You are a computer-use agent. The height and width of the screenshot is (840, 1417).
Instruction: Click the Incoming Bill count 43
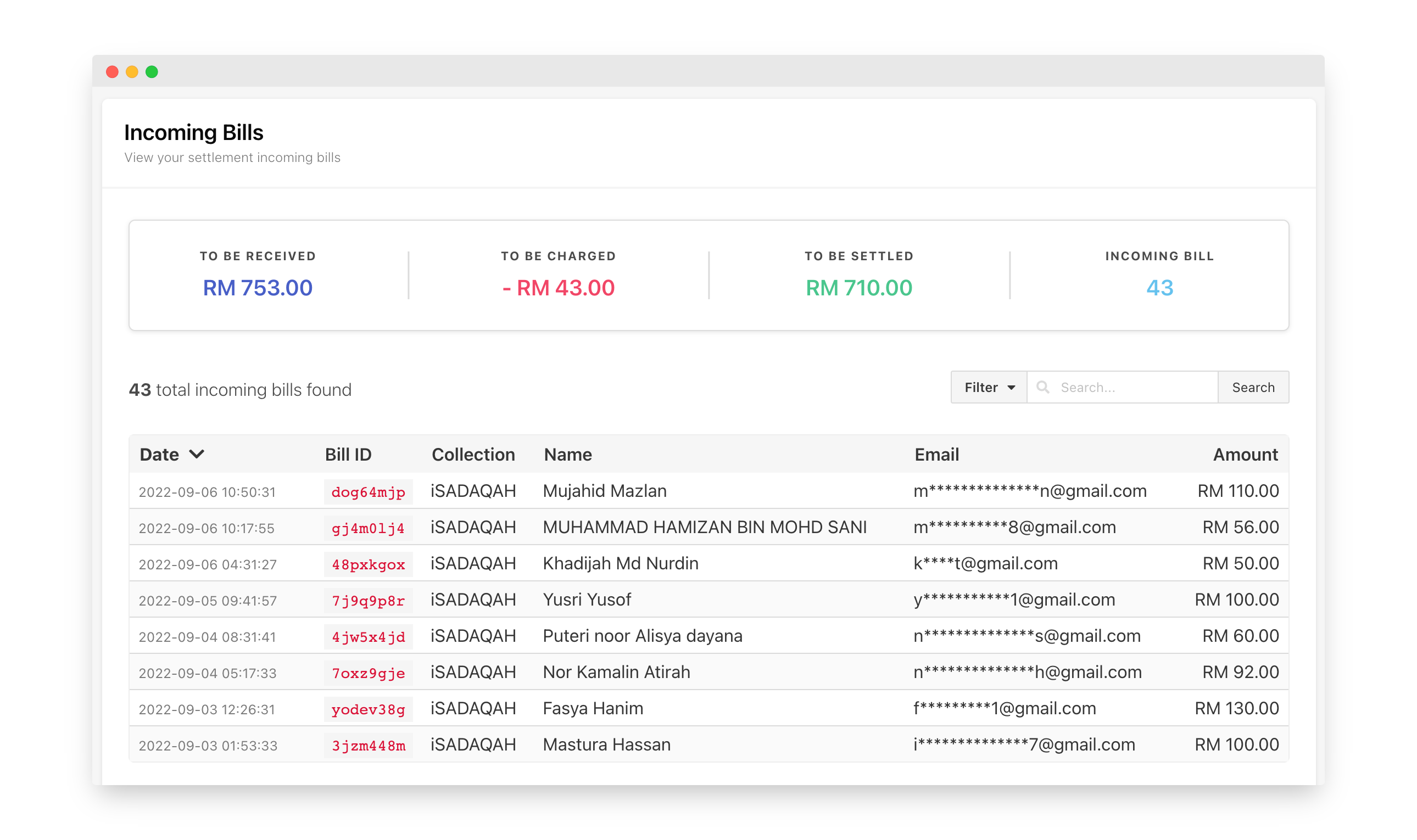pyautogui.click(x=1159, y=288)
